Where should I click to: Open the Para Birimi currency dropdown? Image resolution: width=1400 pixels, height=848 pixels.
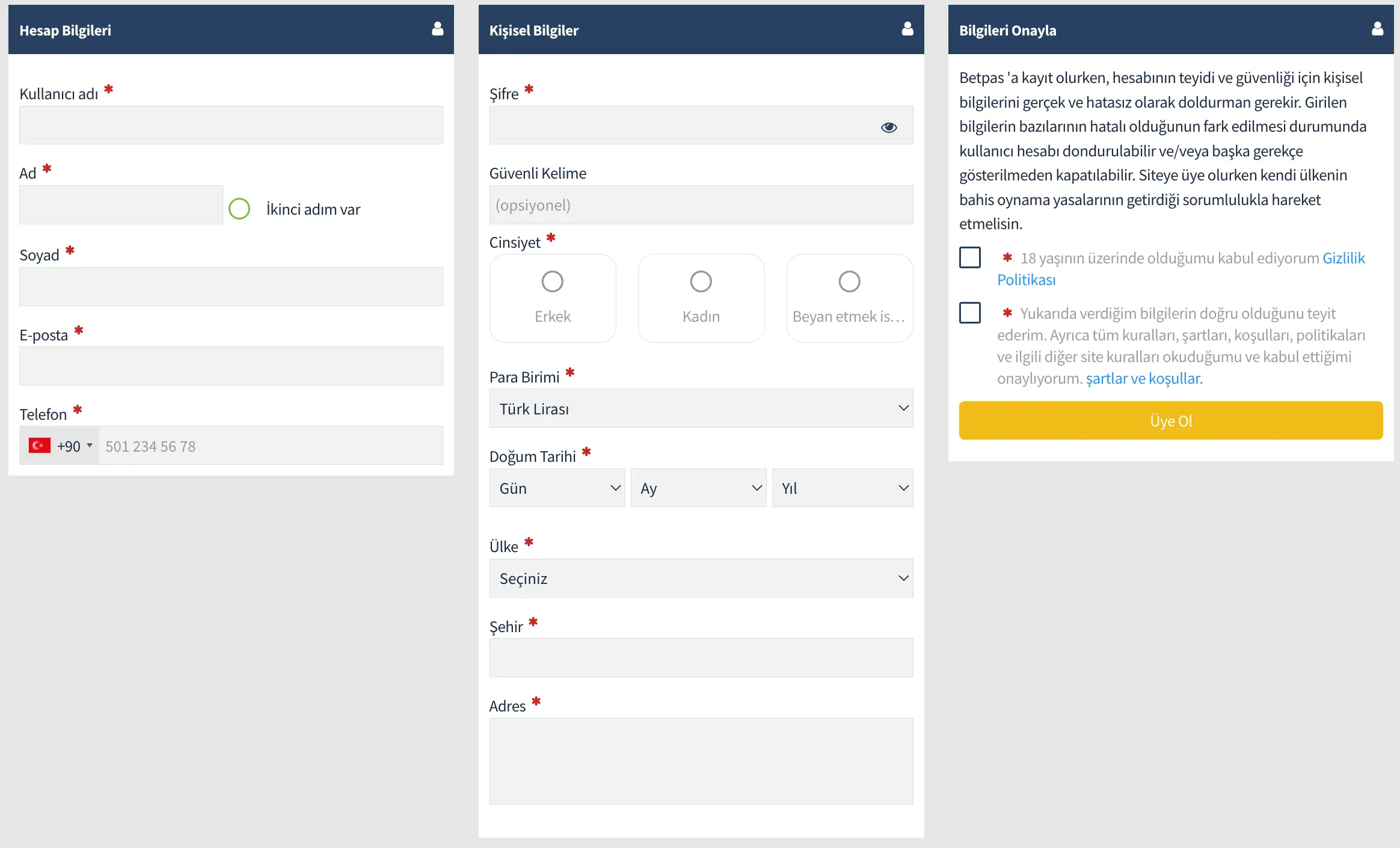701,408
